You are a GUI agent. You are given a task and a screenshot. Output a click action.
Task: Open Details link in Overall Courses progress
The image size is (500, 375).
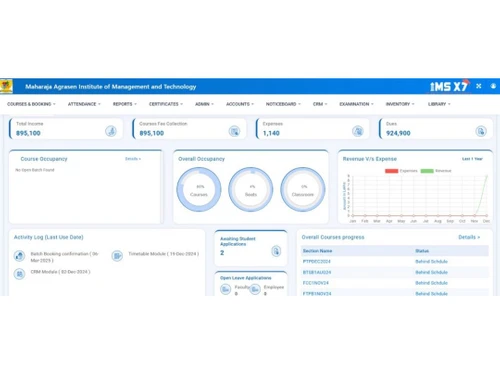tap(469, 237)
